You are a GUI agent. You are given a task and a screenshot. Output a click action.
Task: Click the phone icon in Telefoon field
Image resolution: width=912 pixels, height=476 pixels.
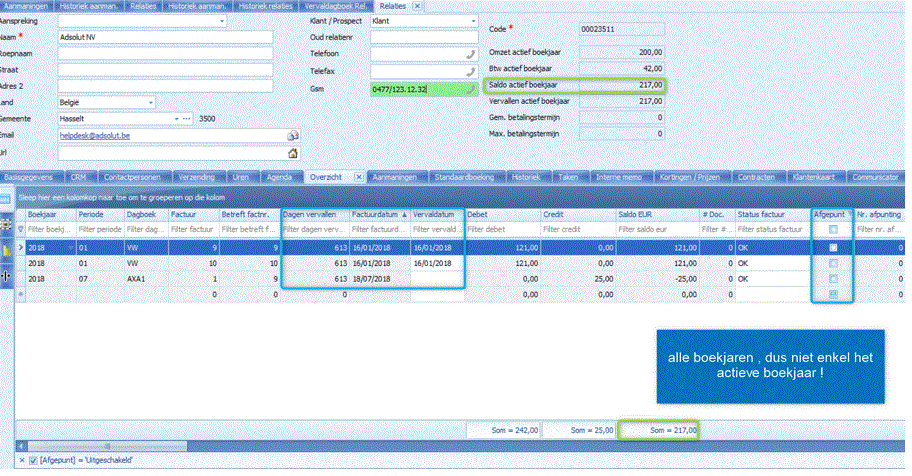tap(471, 55)
